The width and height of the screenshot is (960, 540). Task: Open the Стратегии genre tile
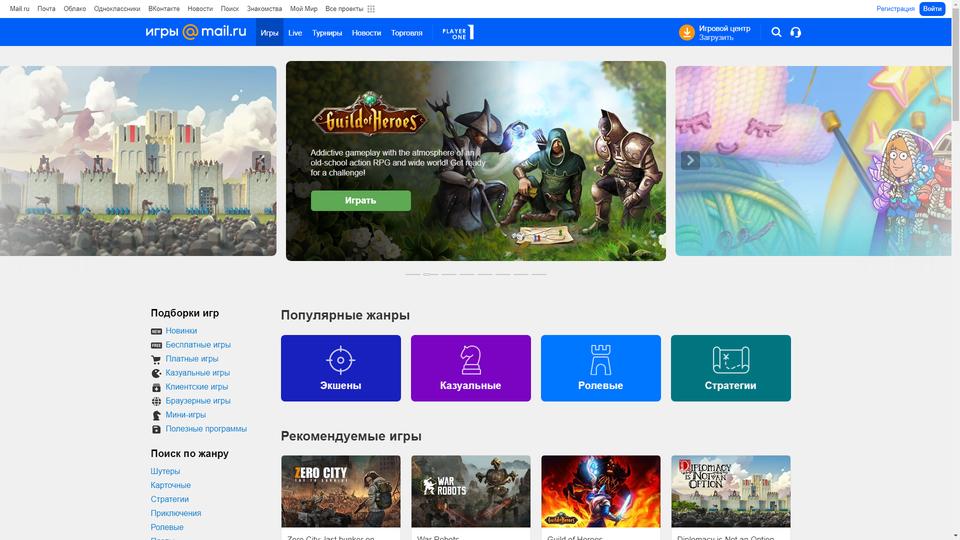[730, 368]
